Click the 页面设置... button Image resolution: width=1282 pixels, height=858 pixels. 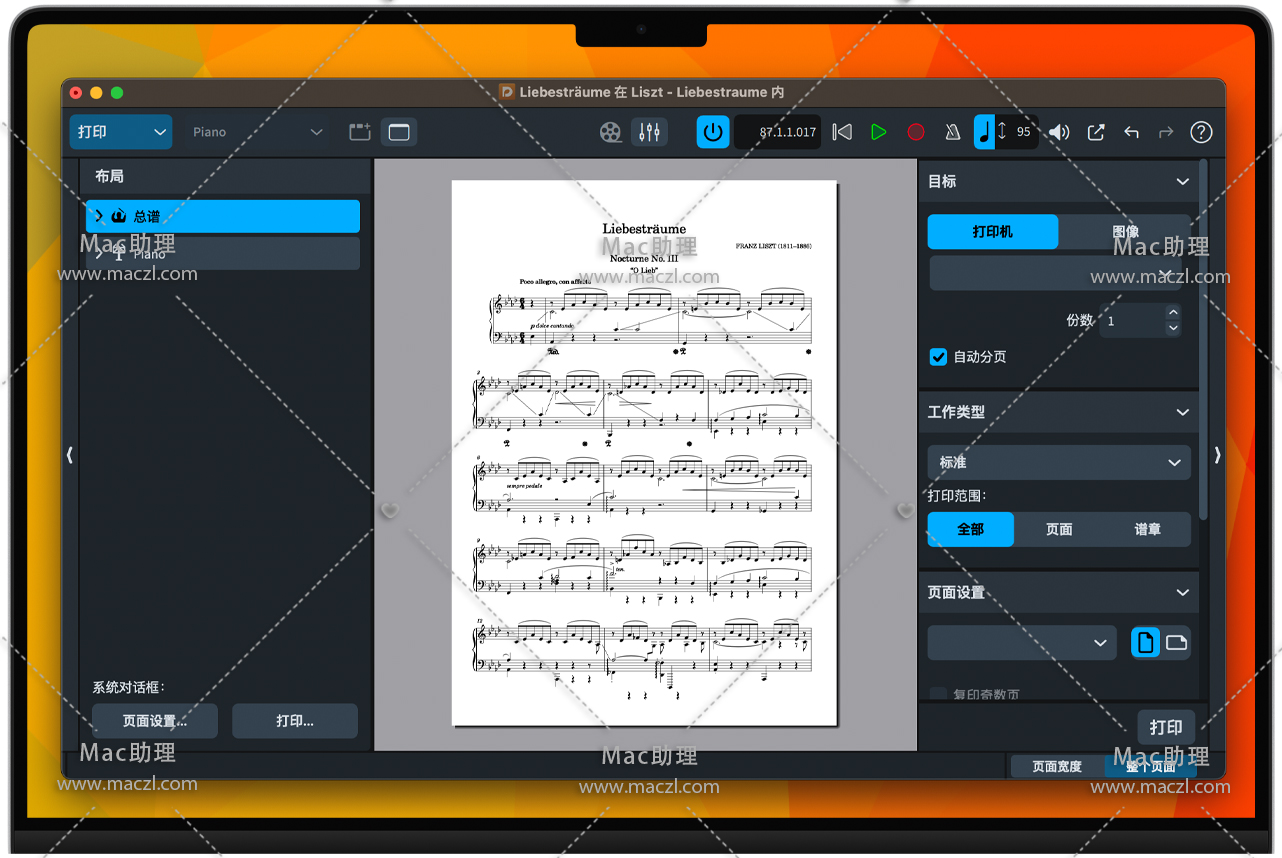154,721
